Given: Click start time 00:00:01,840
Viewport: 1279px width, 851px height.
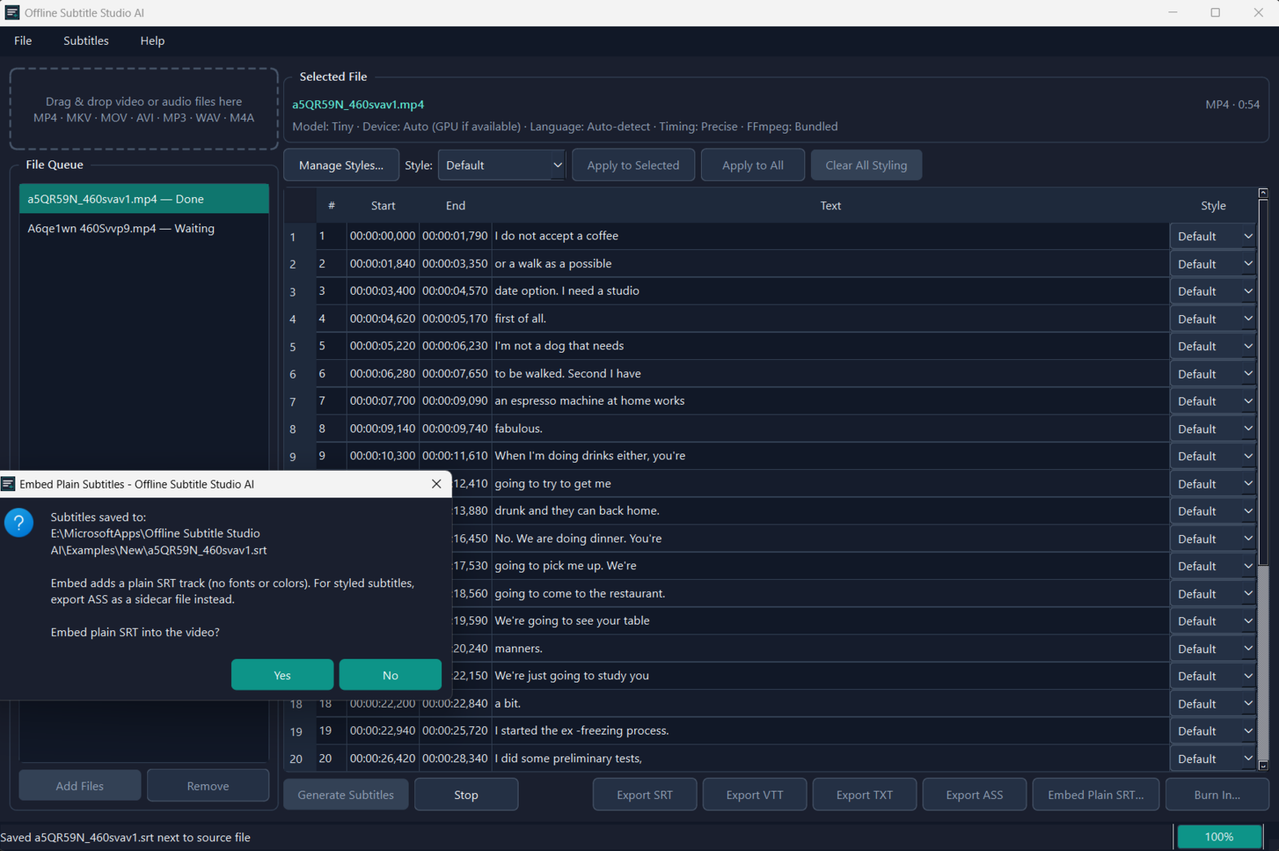Looking at the screenshot, I should [x=383, y=264].
